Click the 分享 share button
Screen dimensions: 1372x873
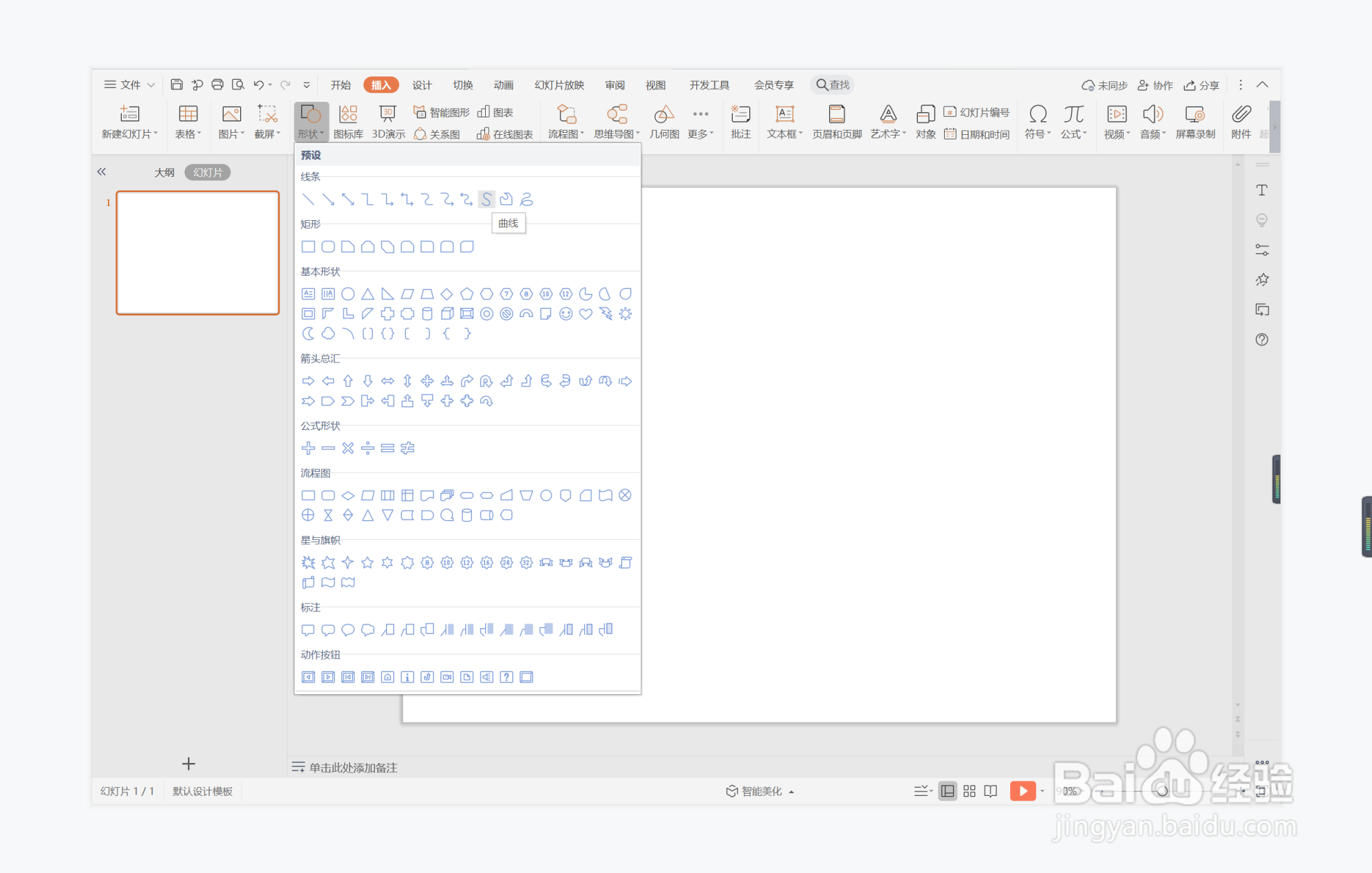click(1201, 85)
